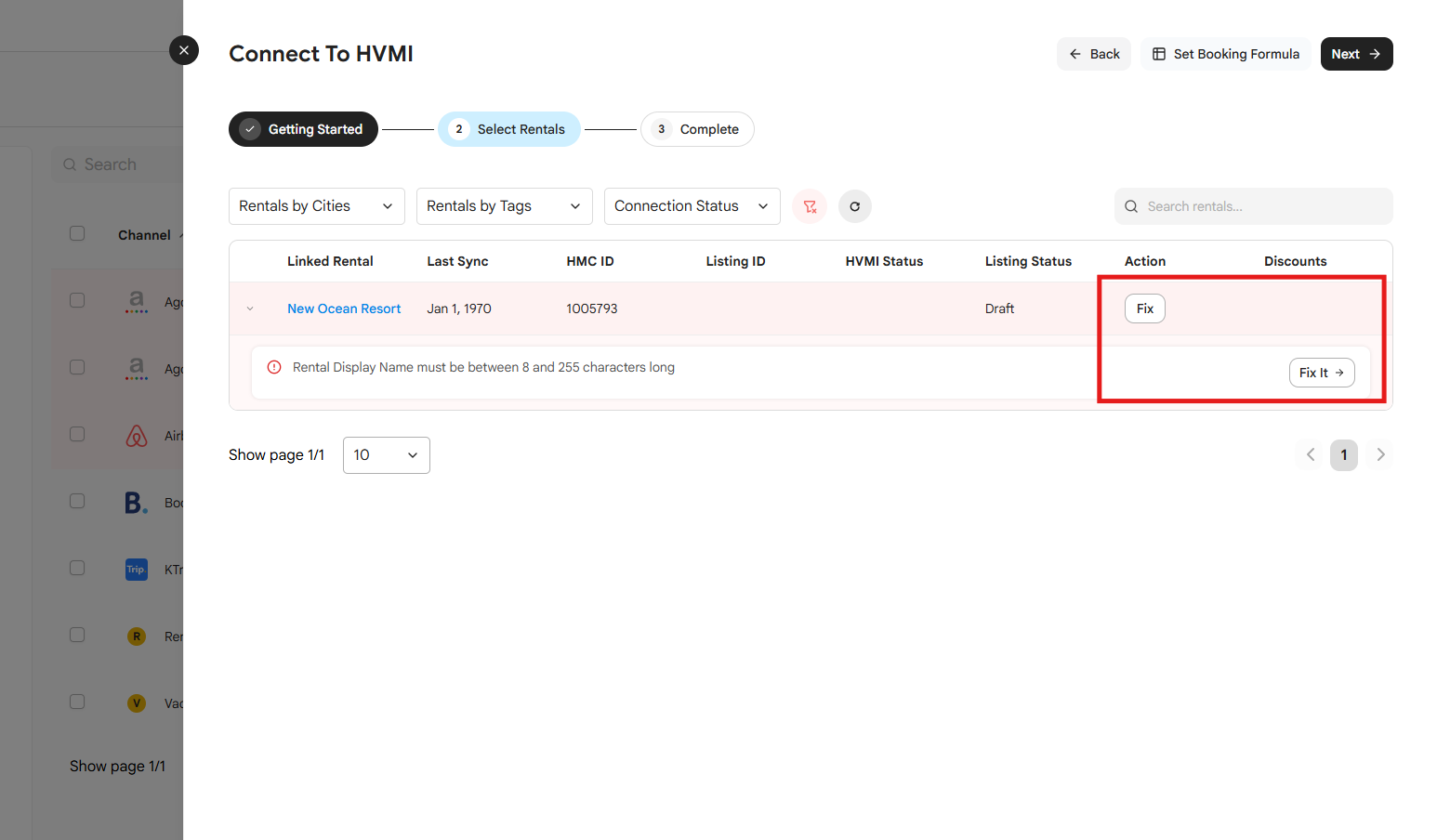Click the Jan 1, 1970 cell
This screenshot has width=1437, height=840.
[459, 308]
